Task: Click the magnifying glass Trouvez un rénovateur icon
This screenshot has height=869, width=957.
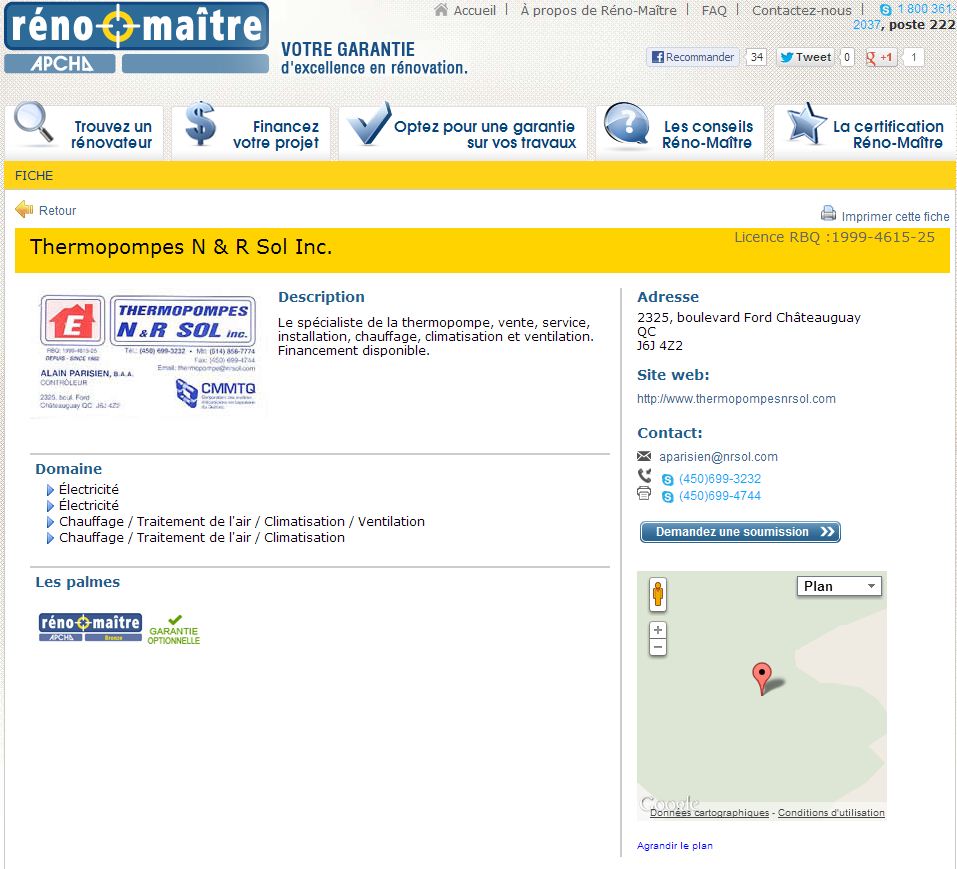Action: point(33,122)
